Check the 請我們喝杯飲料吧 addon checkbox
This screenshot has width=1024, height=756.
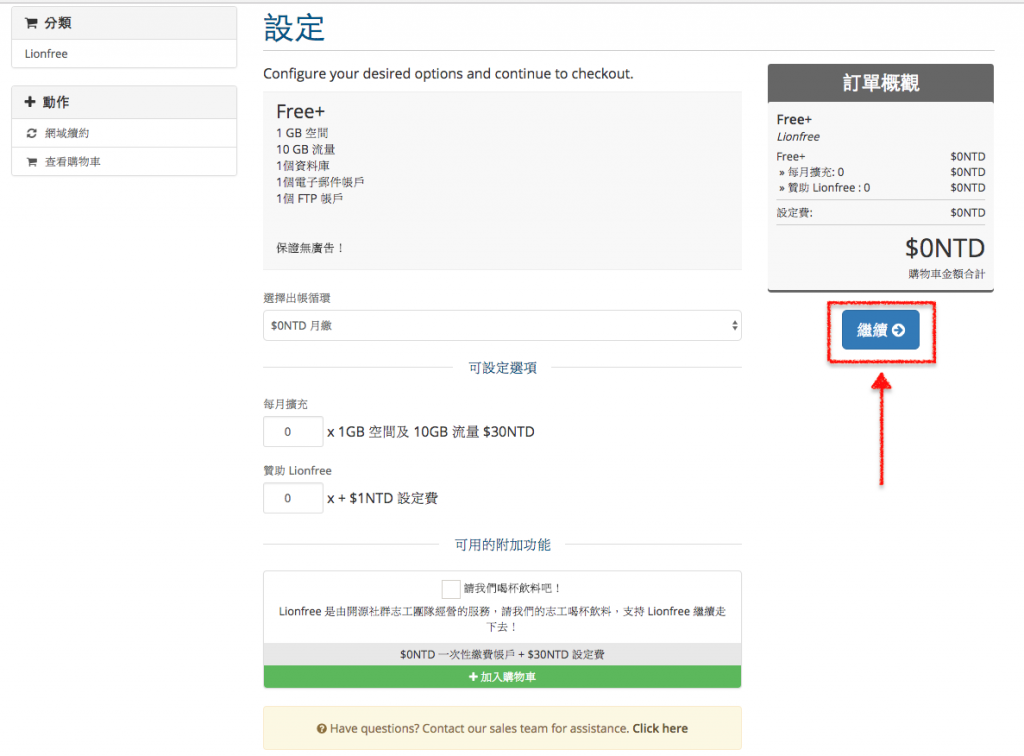click(x=451, y=589)
